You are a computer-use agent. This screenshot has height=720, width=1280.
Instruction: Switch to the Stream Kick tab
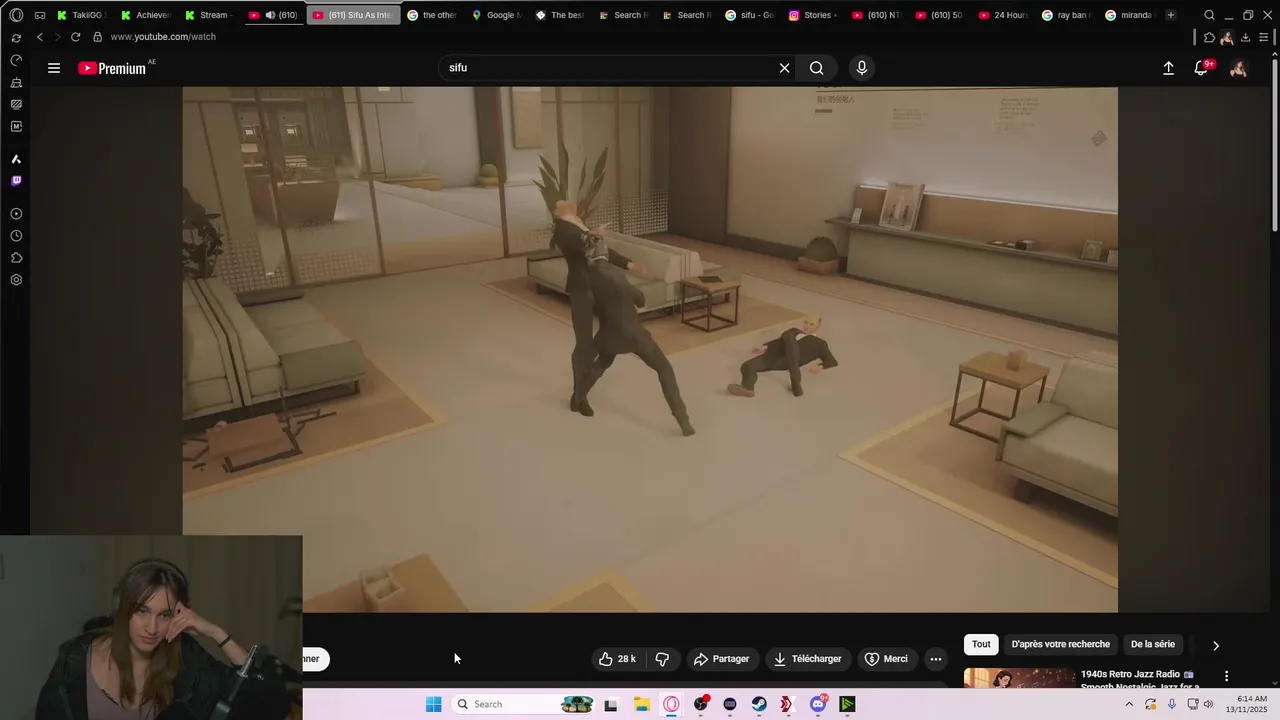coord(208,15)
